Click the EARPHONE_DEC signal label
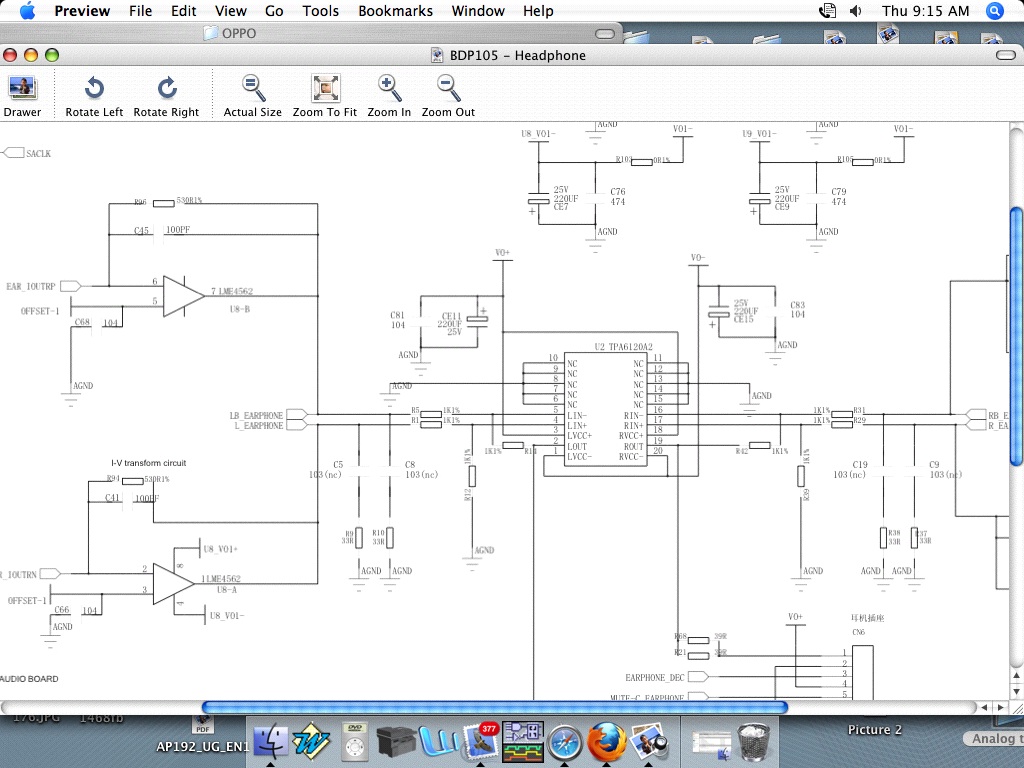 [654, 677]
